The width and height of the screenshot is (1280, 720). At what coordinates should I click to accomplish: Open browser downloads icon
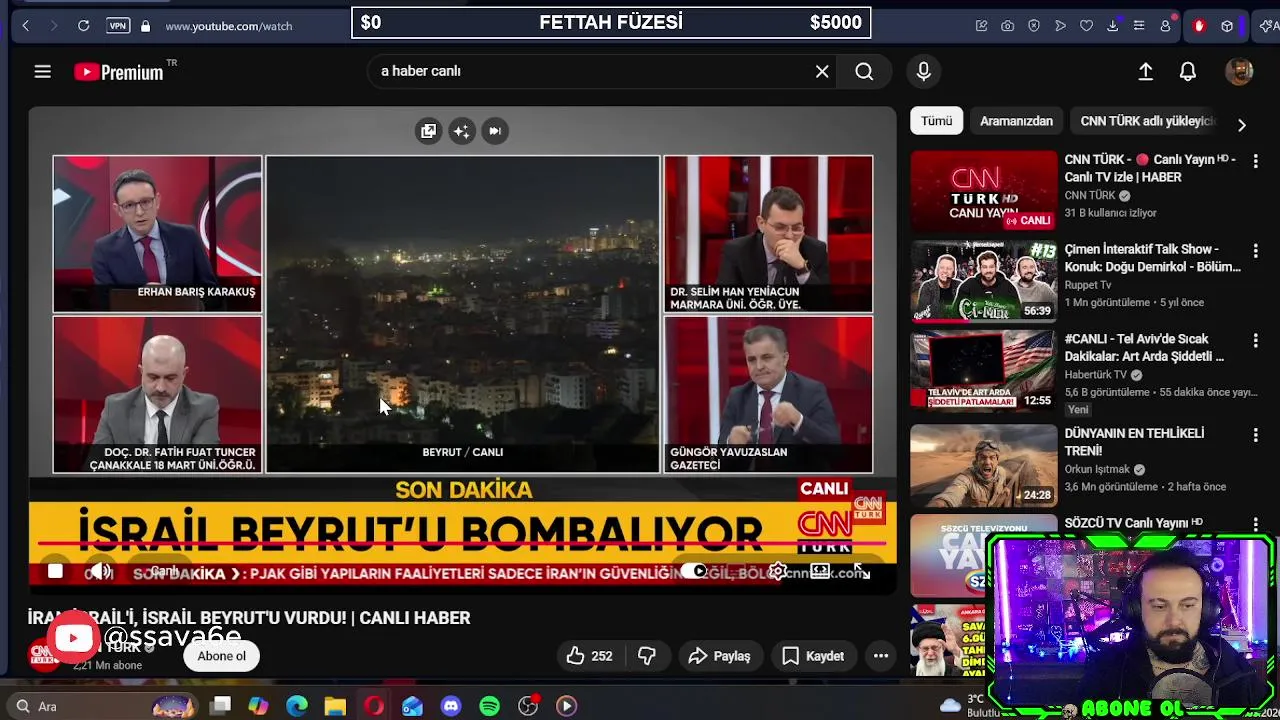click(1113, 26)
